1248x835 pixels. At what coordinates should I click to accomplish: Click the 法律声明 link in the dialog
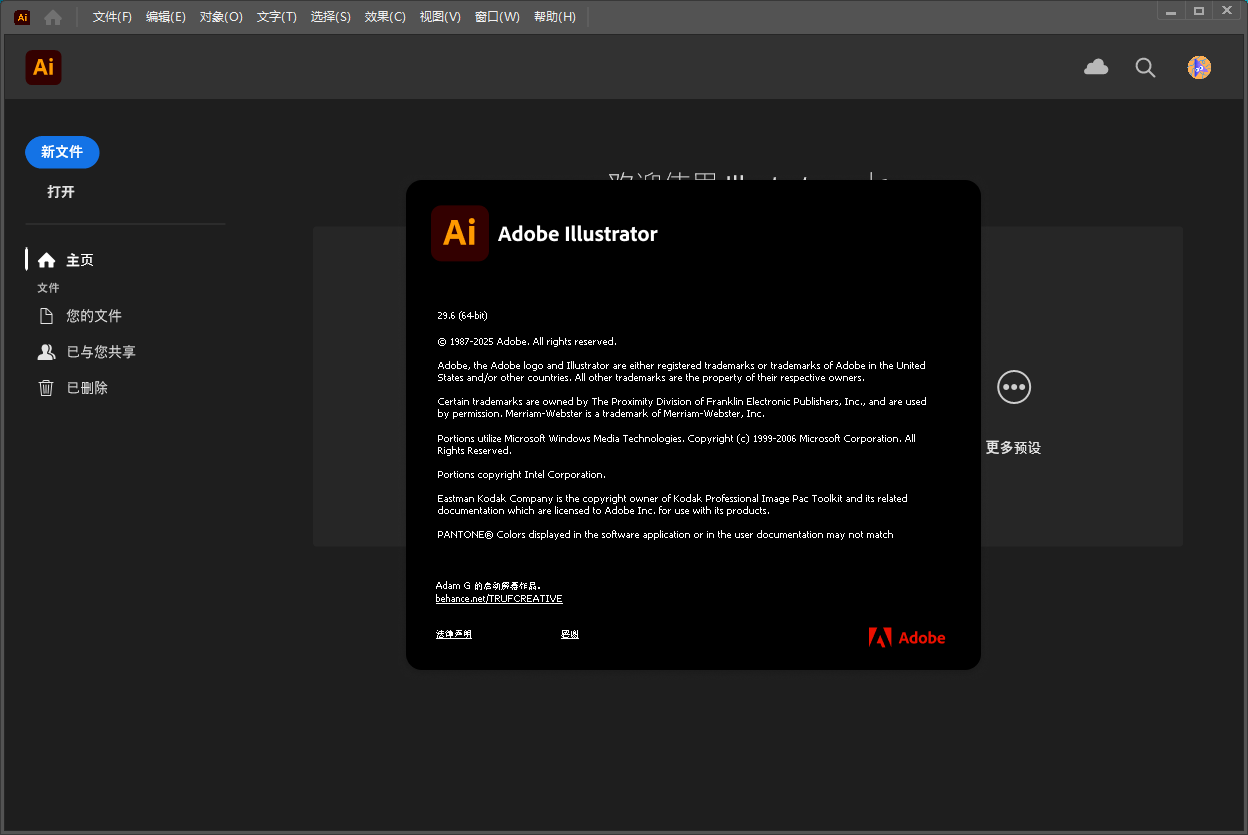click(452, 633)
